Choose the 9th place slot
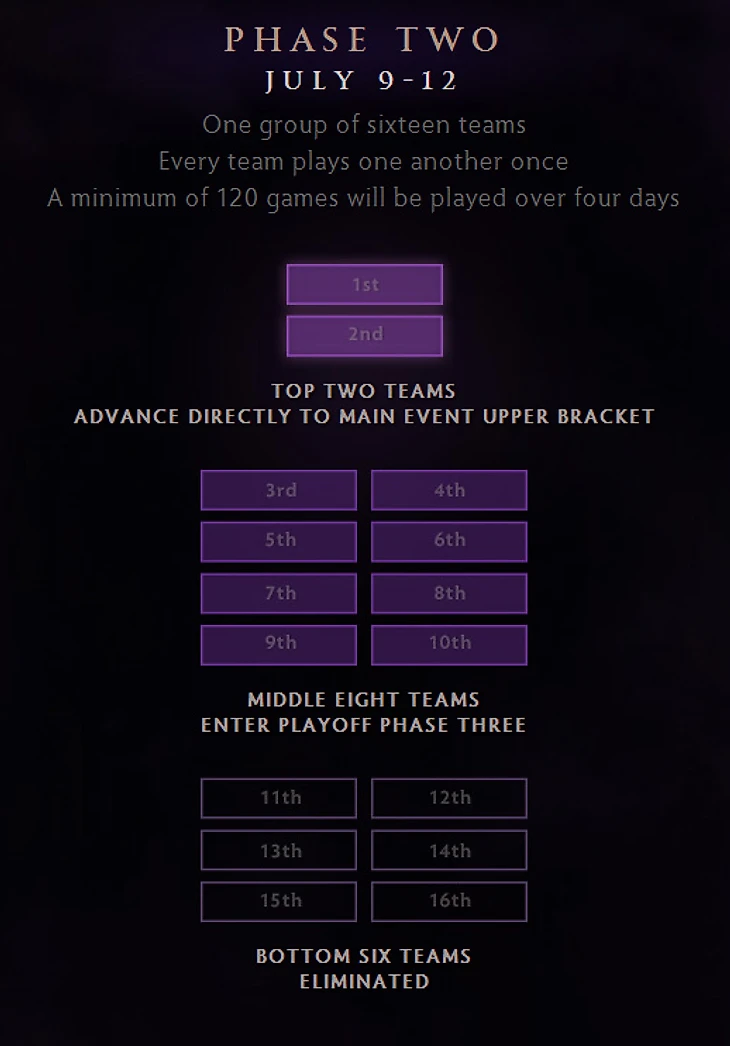 click(x=279, y=644)
